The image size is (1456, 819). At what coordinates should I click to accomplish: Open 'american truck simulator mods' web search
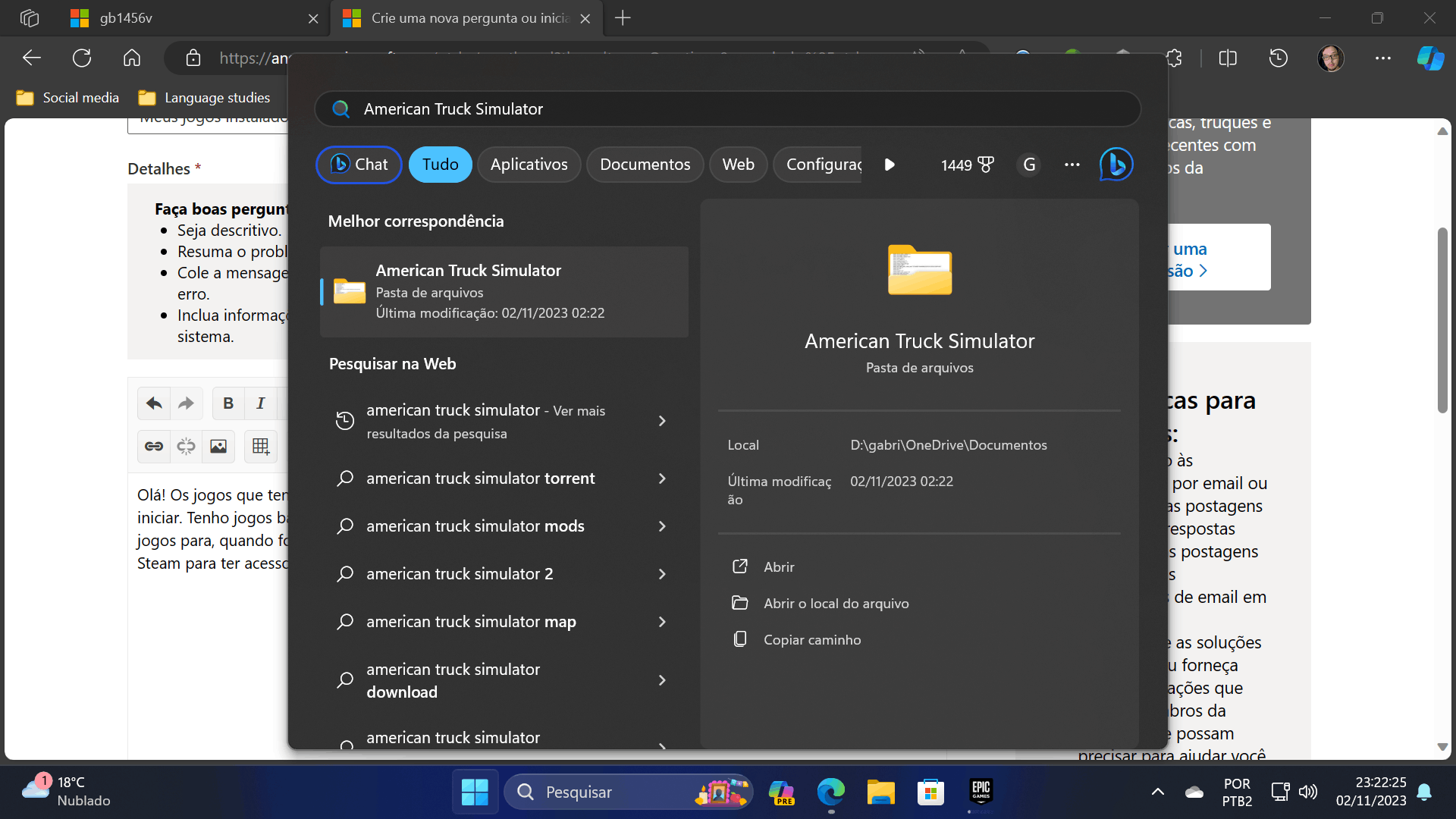(475, 526)
